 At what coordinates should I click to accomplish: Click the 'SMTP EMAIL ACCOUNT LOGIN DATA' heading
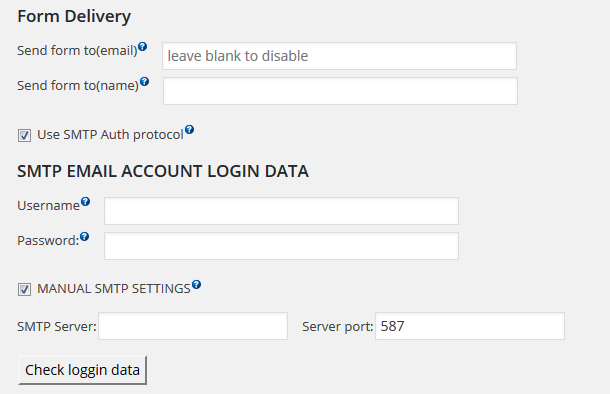[x=163, y=171]
